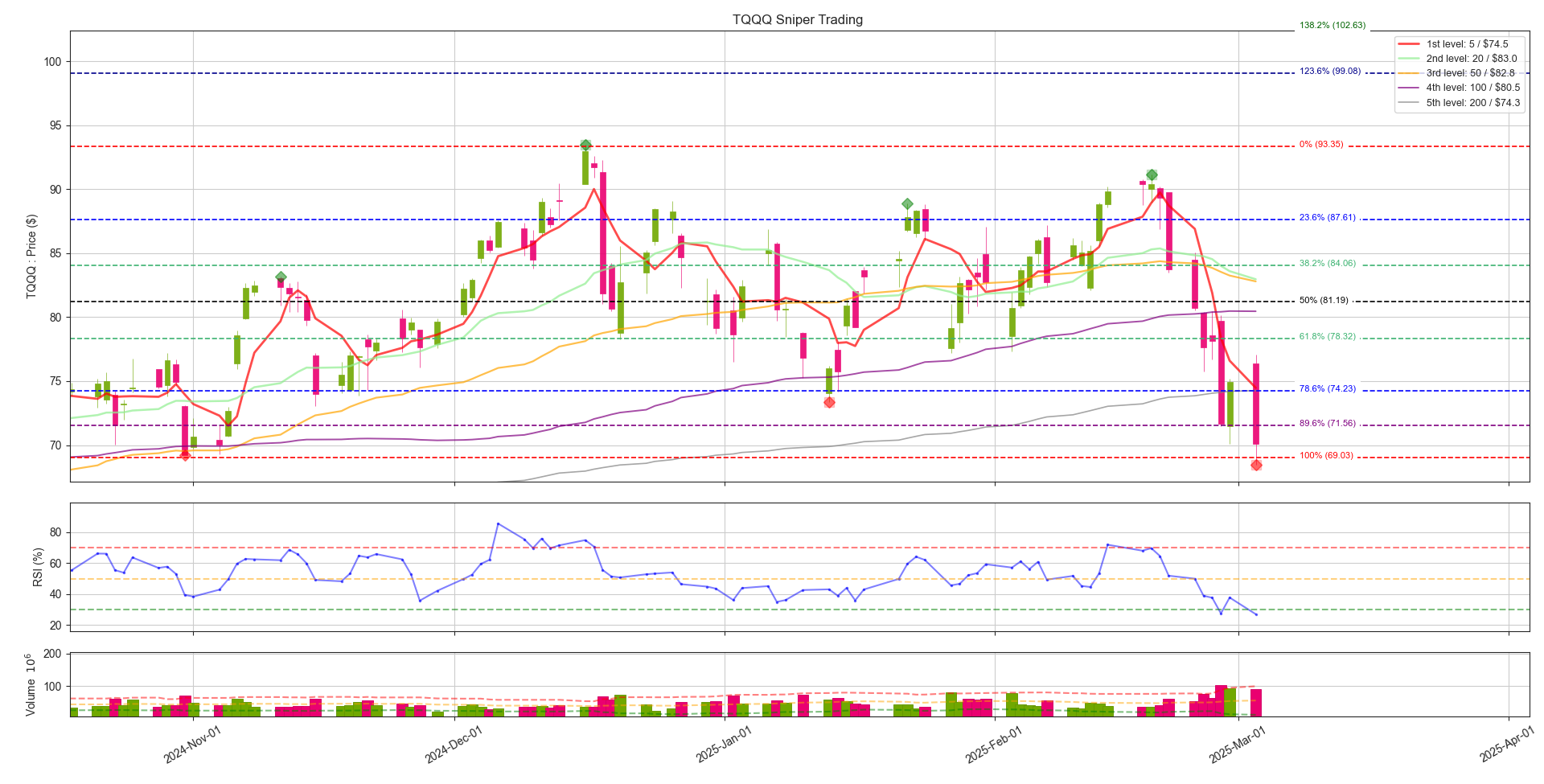Click the price axis tick '75'
This screenshot has height=784, width=1544.
tap(56, 382)
